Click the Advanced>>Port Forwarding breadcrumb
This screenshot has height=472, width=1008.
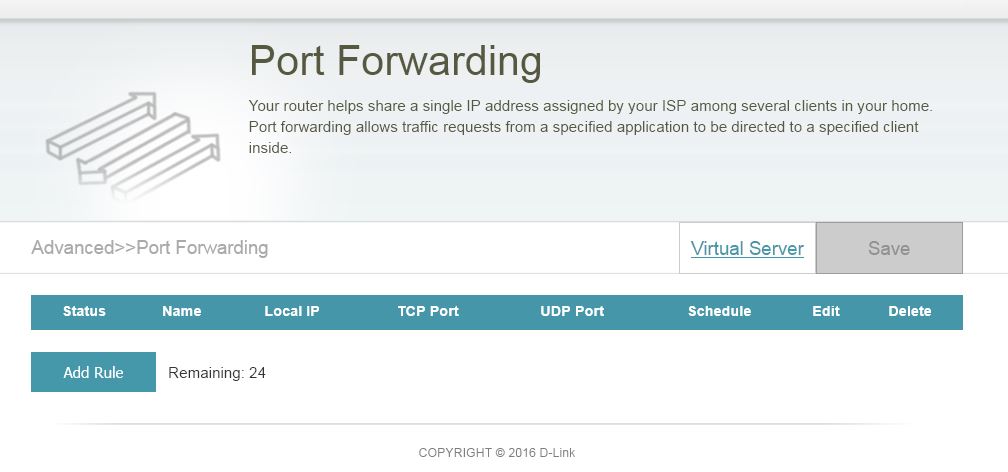[x=150, y=248]
